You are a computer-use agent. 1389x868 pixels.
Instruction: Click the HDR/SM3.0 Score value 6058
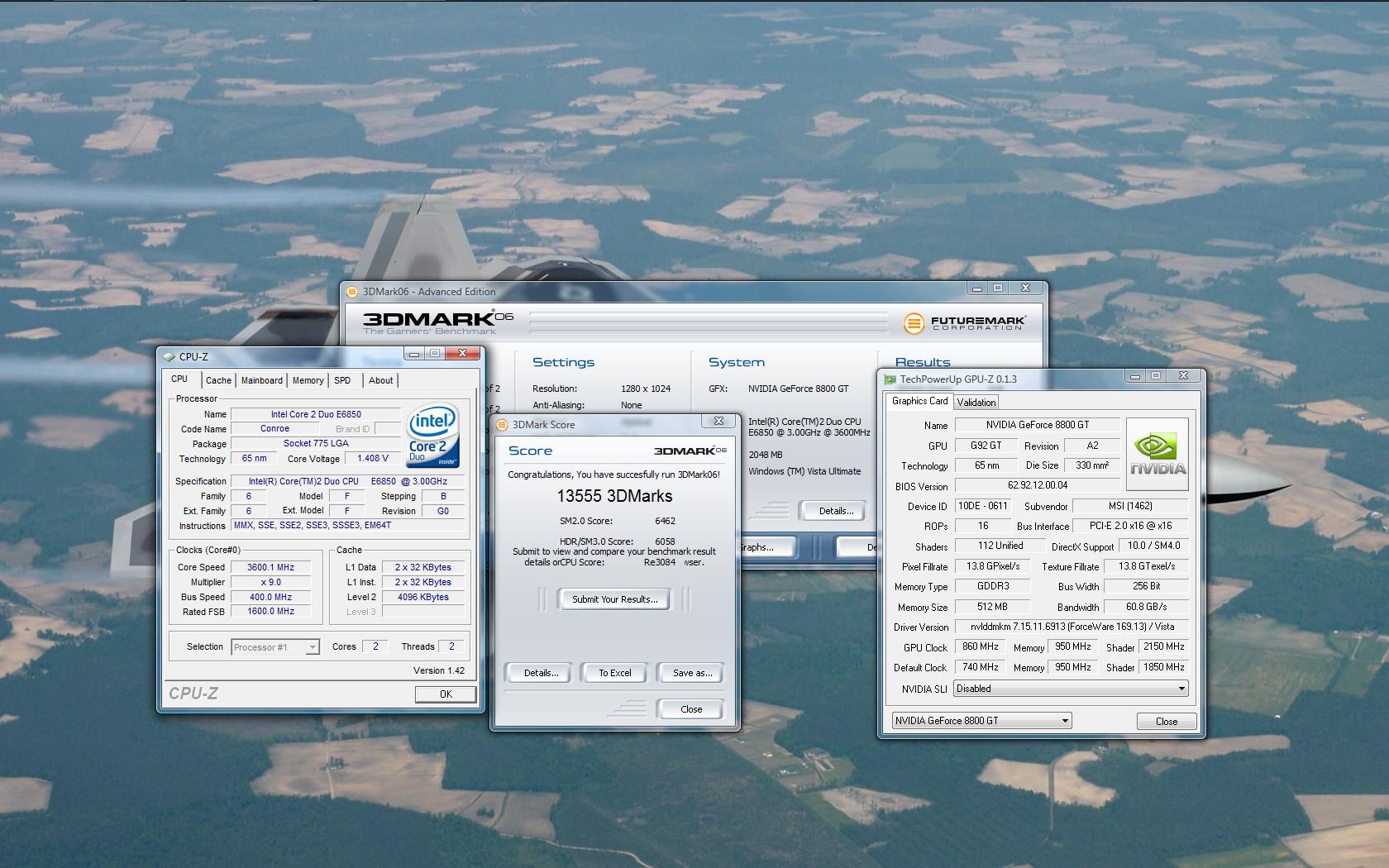pos(665,541)
